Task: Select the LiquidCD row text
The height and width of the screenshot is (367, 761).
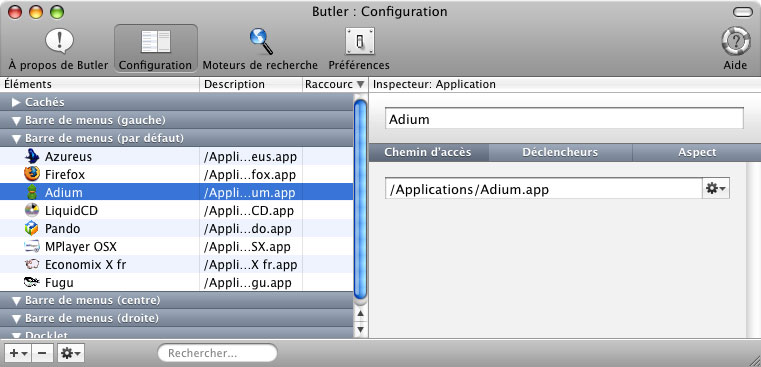Action: (71, 211)
